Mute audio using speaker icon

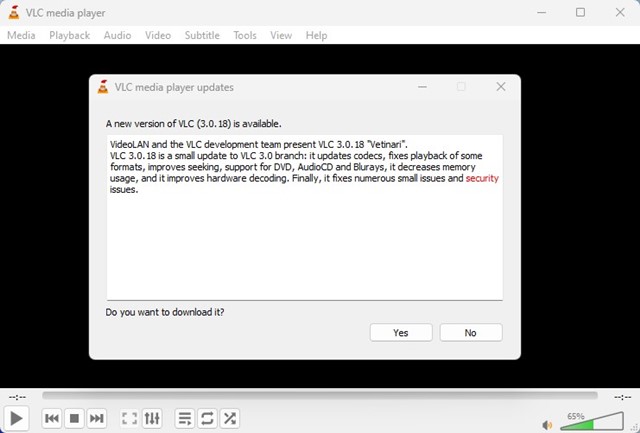(x=547, y=423)
